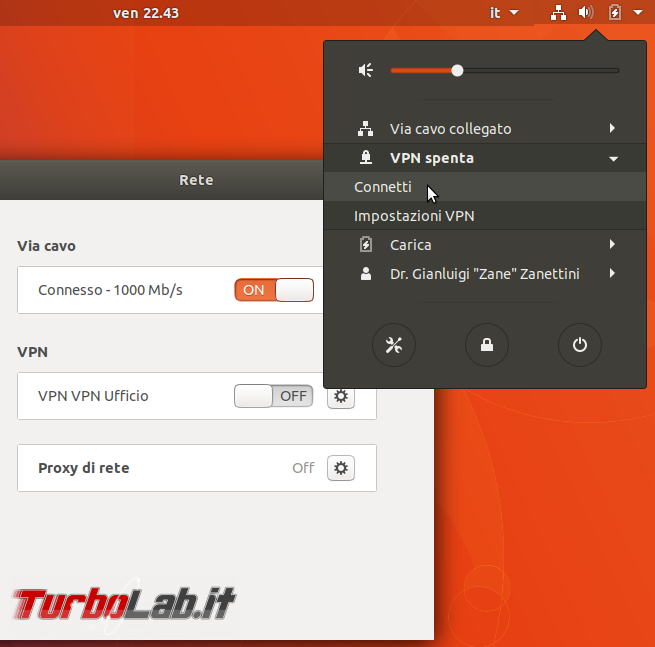The height and width of the screenshot is (647, 655).
Task: Click the Via cavo section heading
Action: (x=46, y=246)
